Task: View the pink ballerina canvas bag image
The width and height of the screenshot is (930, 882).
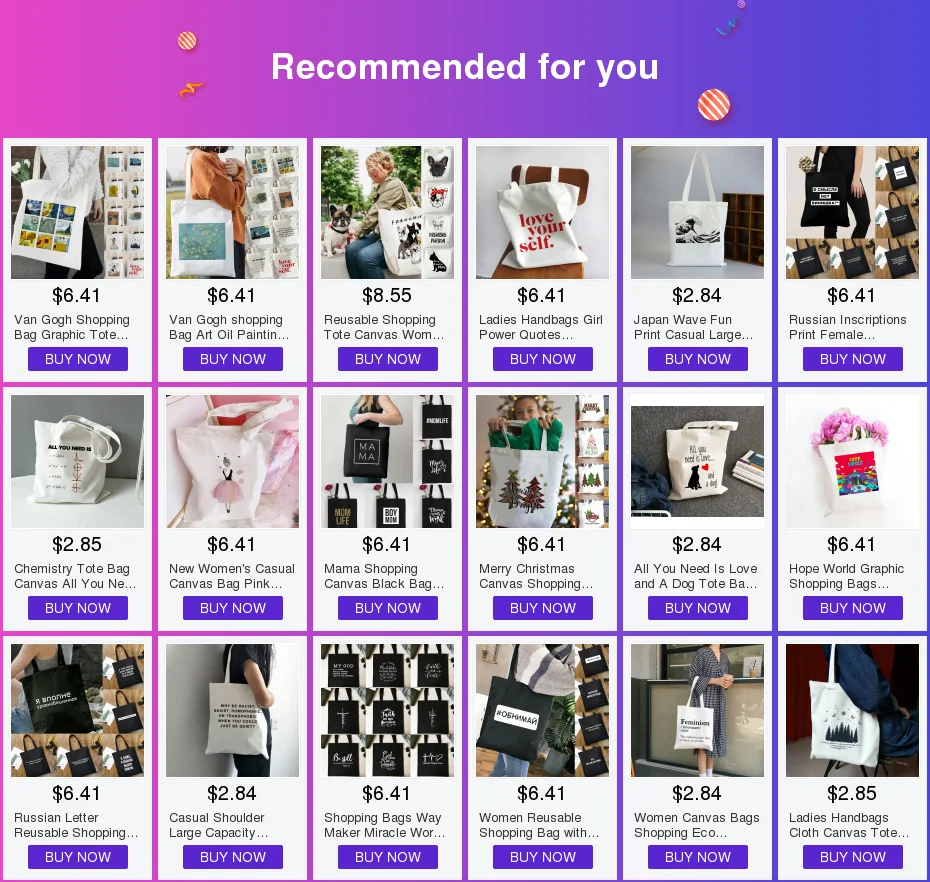Action: (x=232, y=461)
